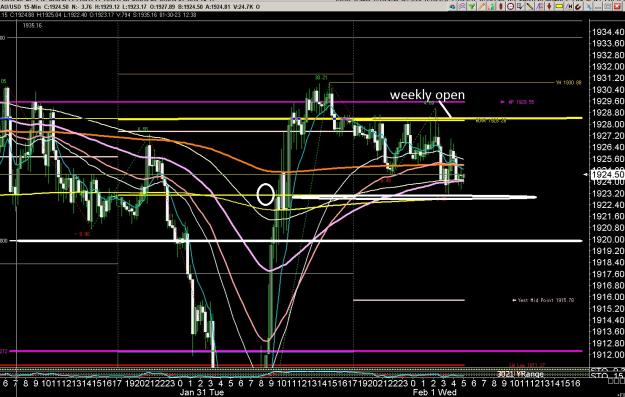Click the 1920.00 price axis label
The width and height of the screenshot is (625, 397).
[x=608, y=239]
